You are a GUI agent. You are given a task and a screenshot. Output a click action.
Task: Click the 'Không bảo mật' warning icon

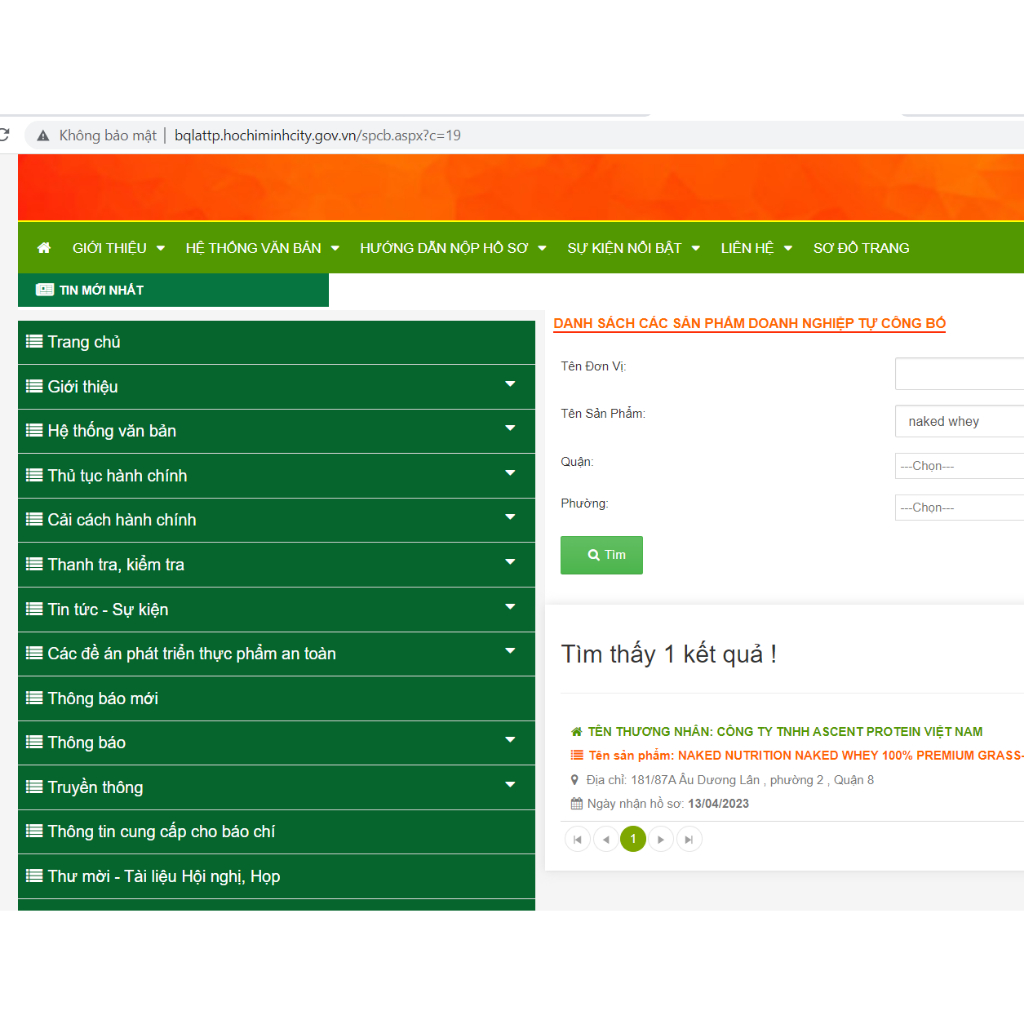coord(42,136)
